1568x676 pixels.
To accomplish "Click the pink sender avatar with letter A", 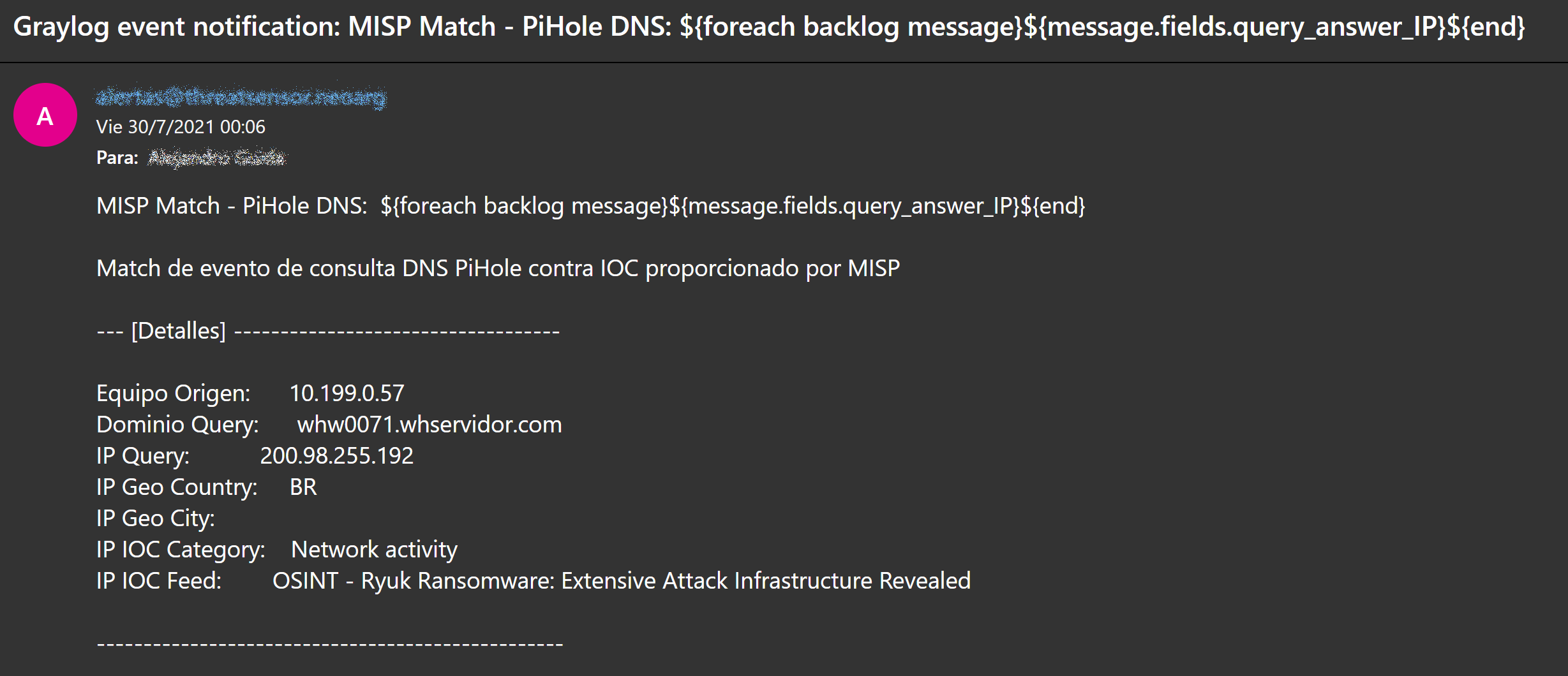I will coord(45,115).
